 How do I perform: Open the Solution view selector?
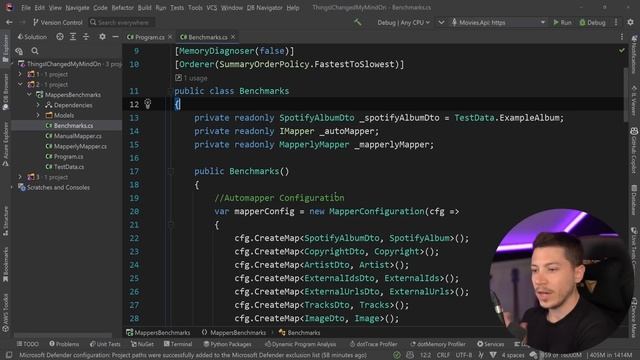(x=32, y=37)
